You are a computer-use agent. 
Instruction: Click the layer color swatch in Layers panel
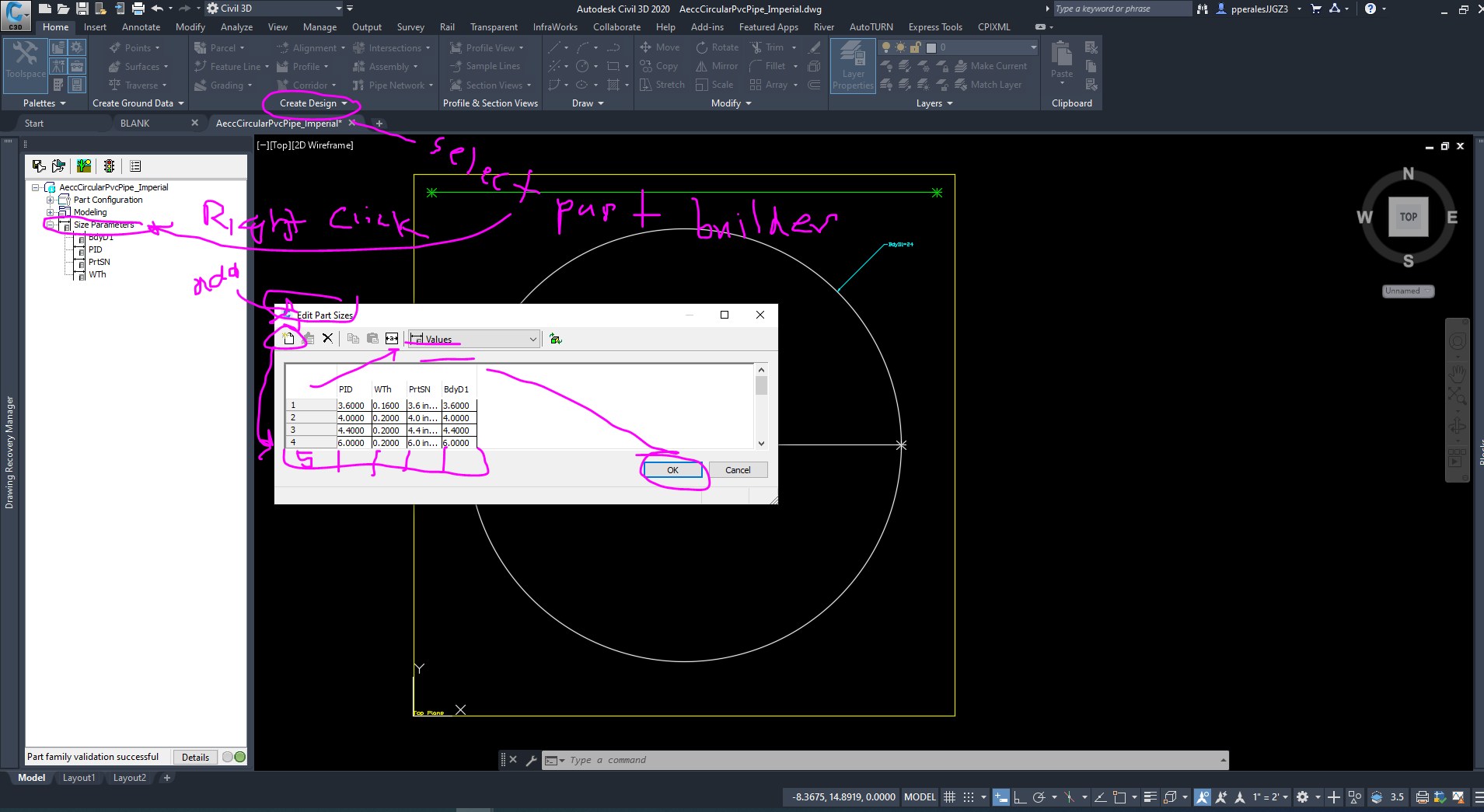pyautogui.click(x=931, y=47)
